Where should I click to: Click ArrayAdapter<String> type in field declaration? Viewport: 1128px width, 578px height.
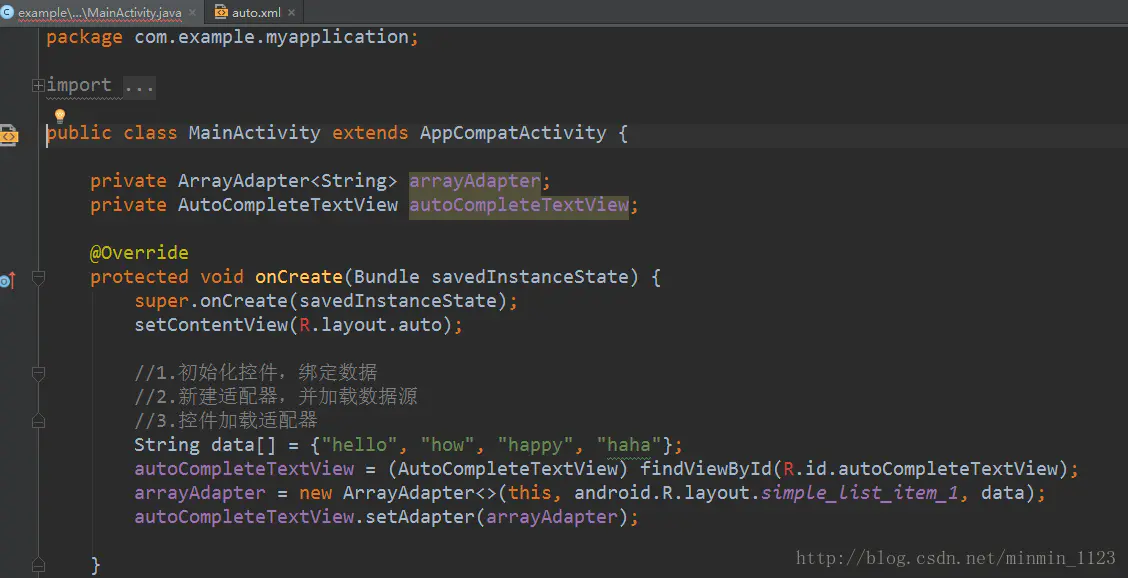287,181
